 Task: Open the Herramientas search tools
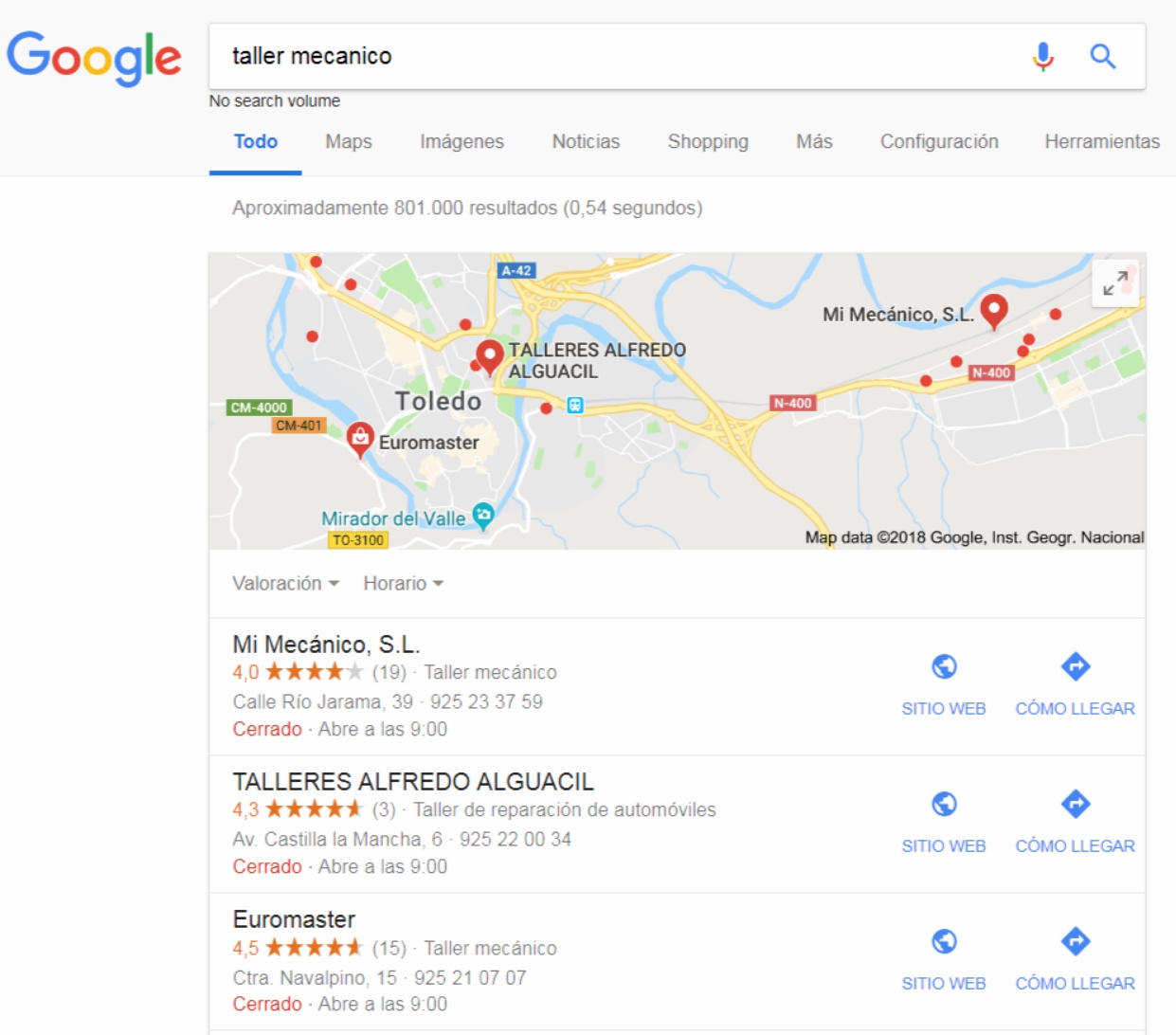point(1102,141)
